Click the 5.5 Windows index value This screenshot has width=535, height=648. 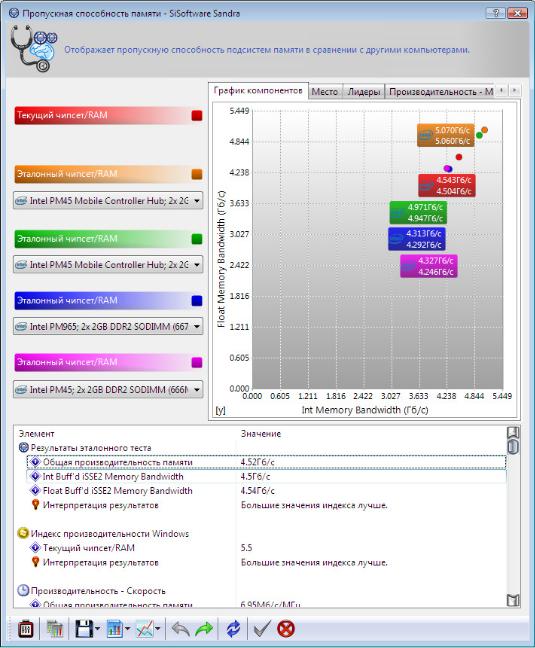click(246, 548)
